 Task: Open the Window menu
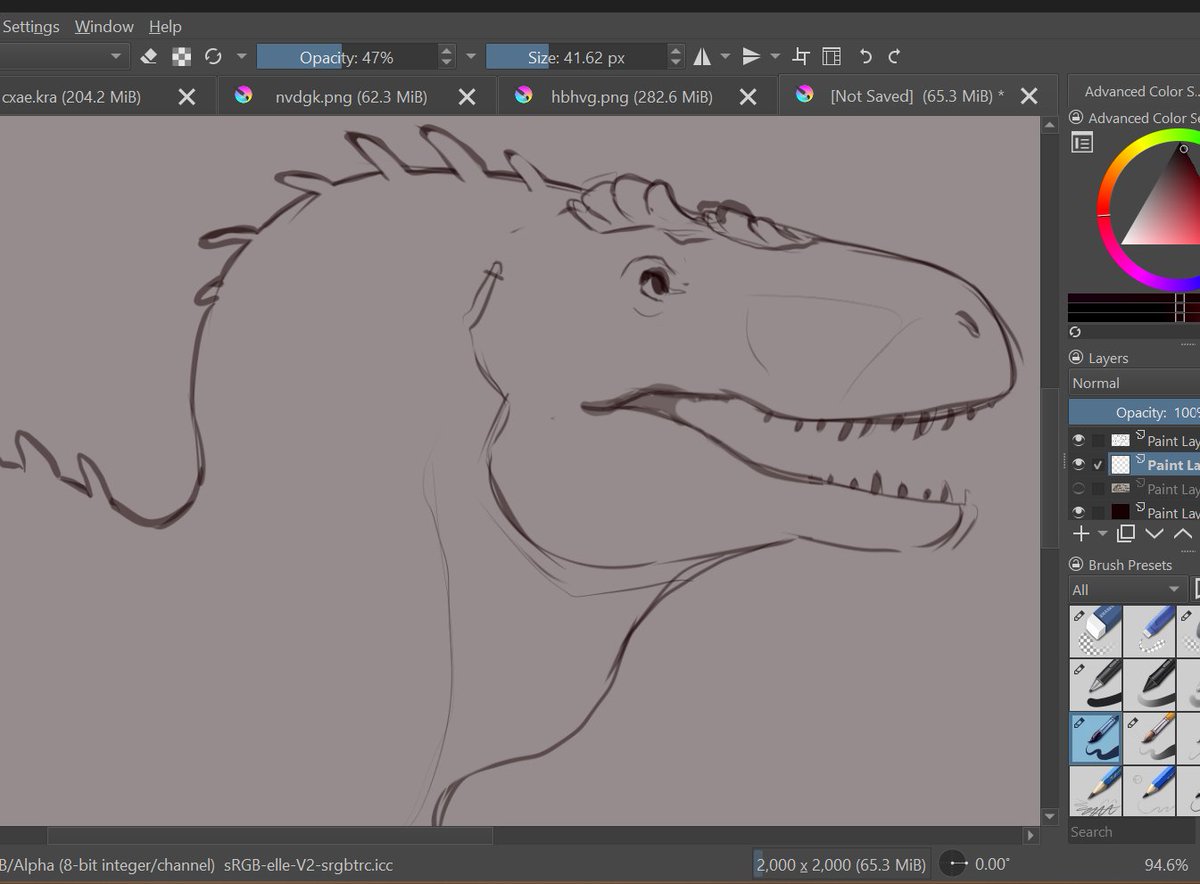[104, 26]
